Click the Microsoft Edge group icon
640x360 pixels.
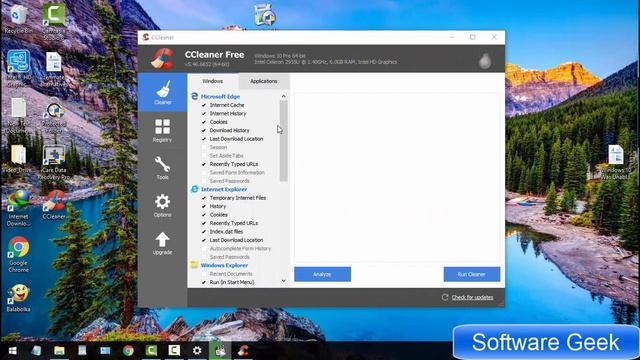(x=195, y=96)
